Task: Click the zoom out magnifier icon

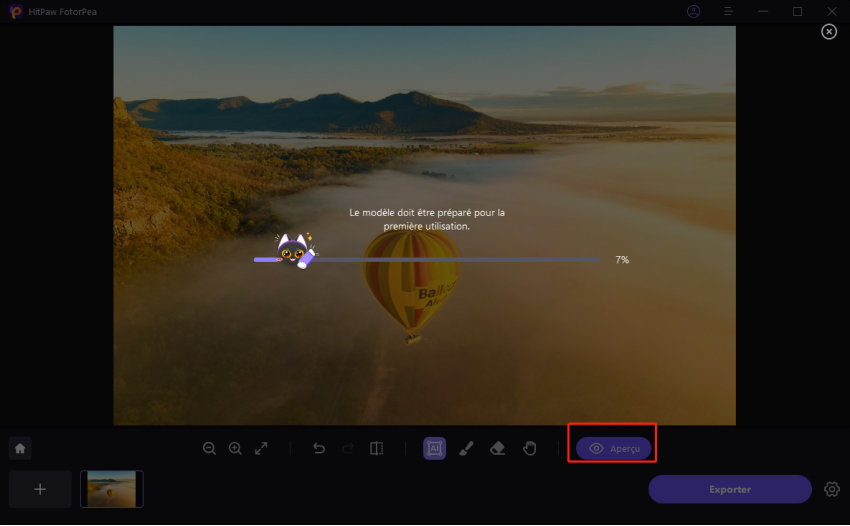Action: pyautogui.click(x=209, y=449)
